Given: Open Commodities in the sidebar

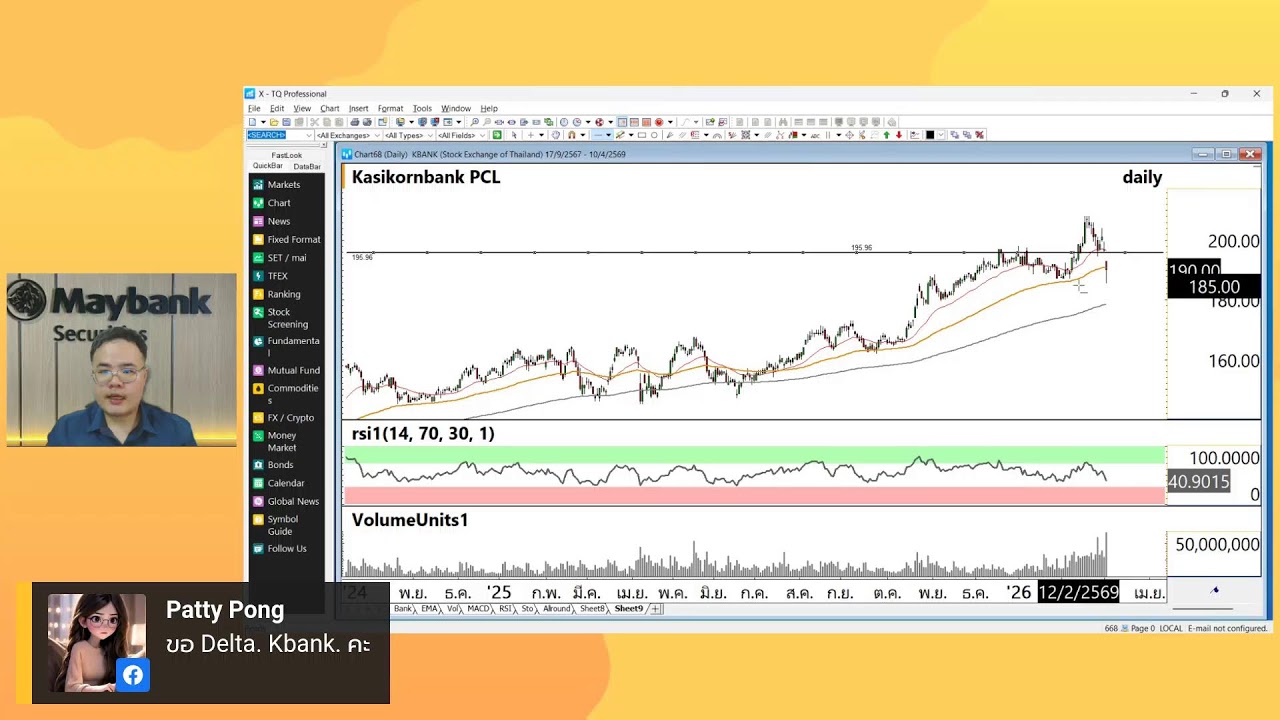Looking at the screenshot, I should click(x=292, y=394).
